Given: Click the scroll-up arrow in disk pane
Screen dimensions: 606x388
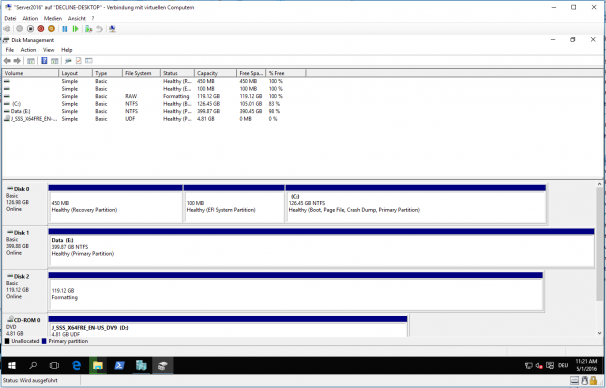Looking at the screenshot, I should pyautogui.click(x=599, y=184).
